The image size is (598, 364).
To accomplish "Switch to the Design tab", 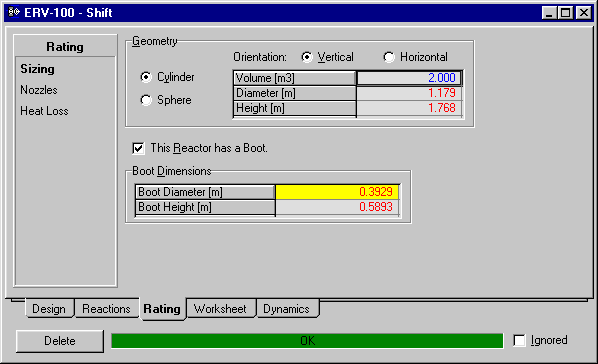I will [x=49, y=309].
